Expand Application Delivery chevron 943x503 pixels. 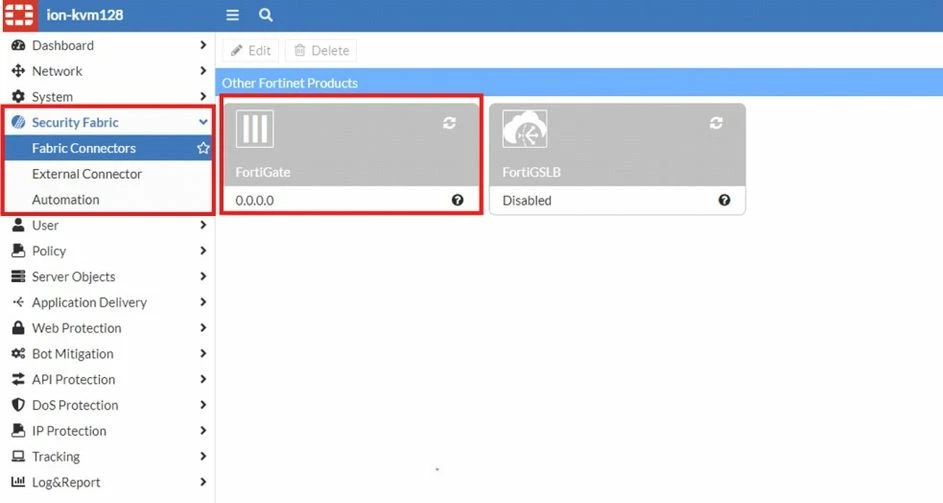point(203,302)
